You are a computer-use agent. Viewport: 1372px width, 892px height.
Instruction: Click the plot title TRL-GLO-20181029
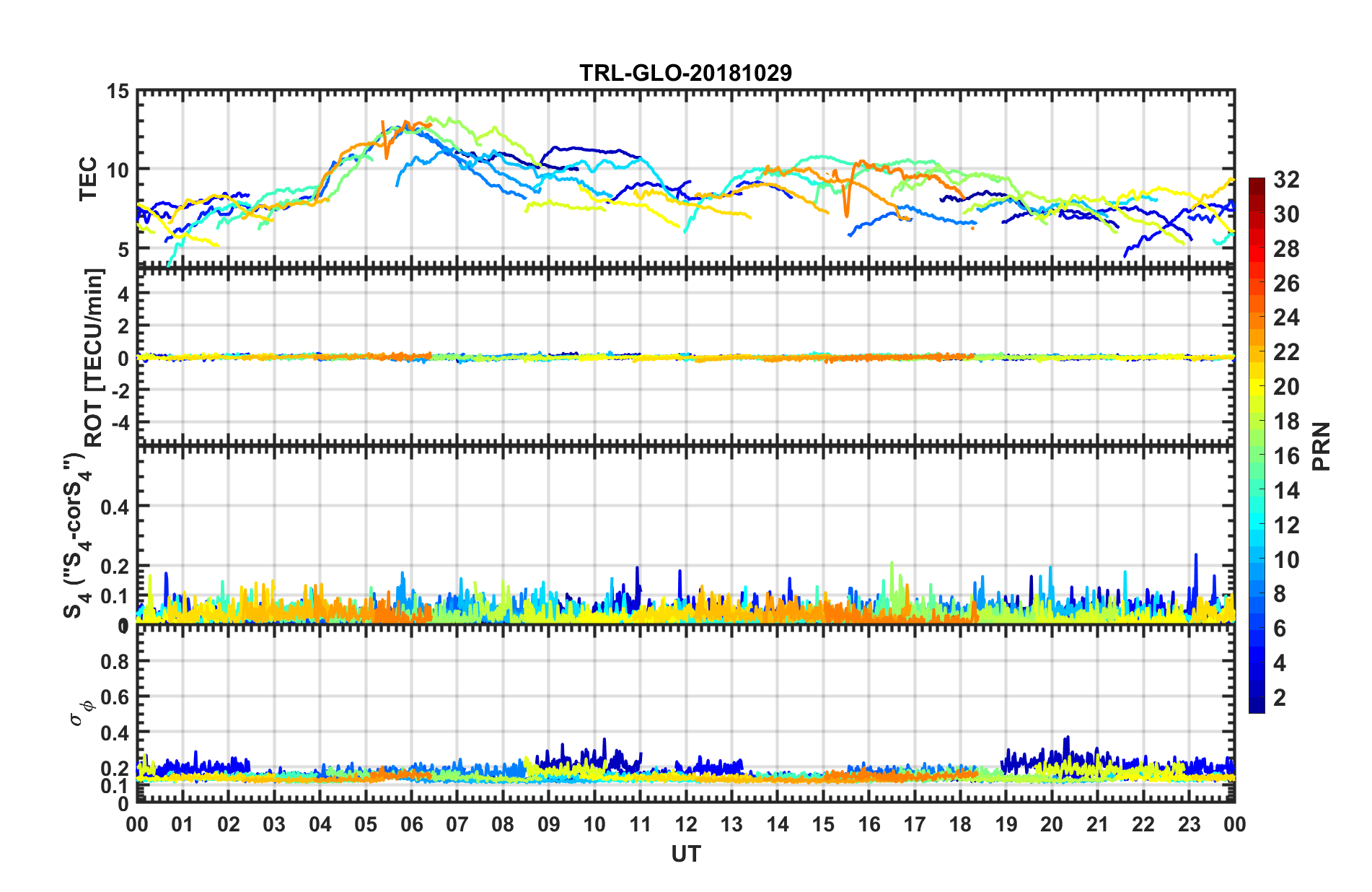(x=685, y=73)
